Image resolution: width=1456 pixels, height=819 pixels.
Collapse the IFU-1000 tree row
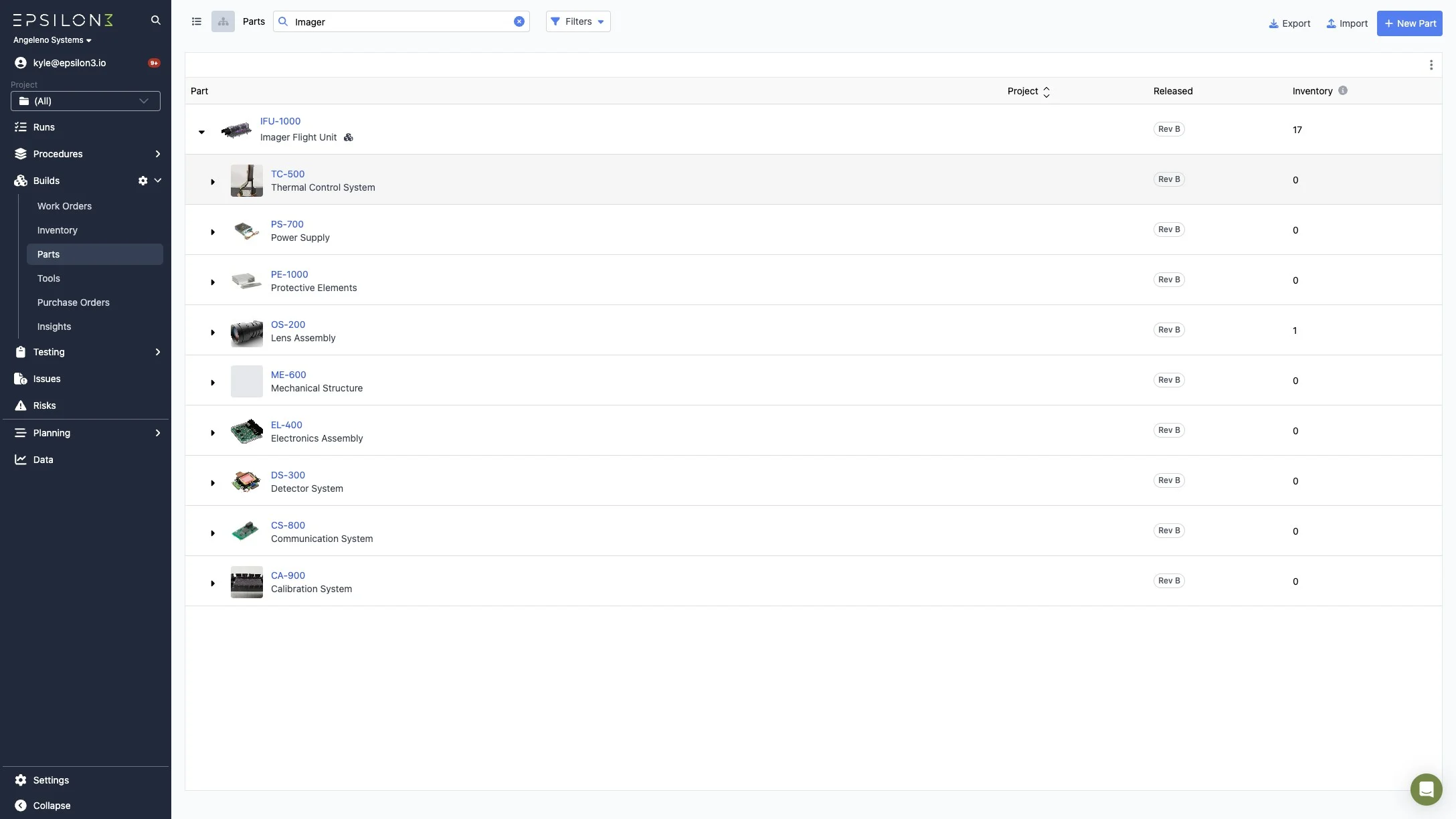[201, 132]
